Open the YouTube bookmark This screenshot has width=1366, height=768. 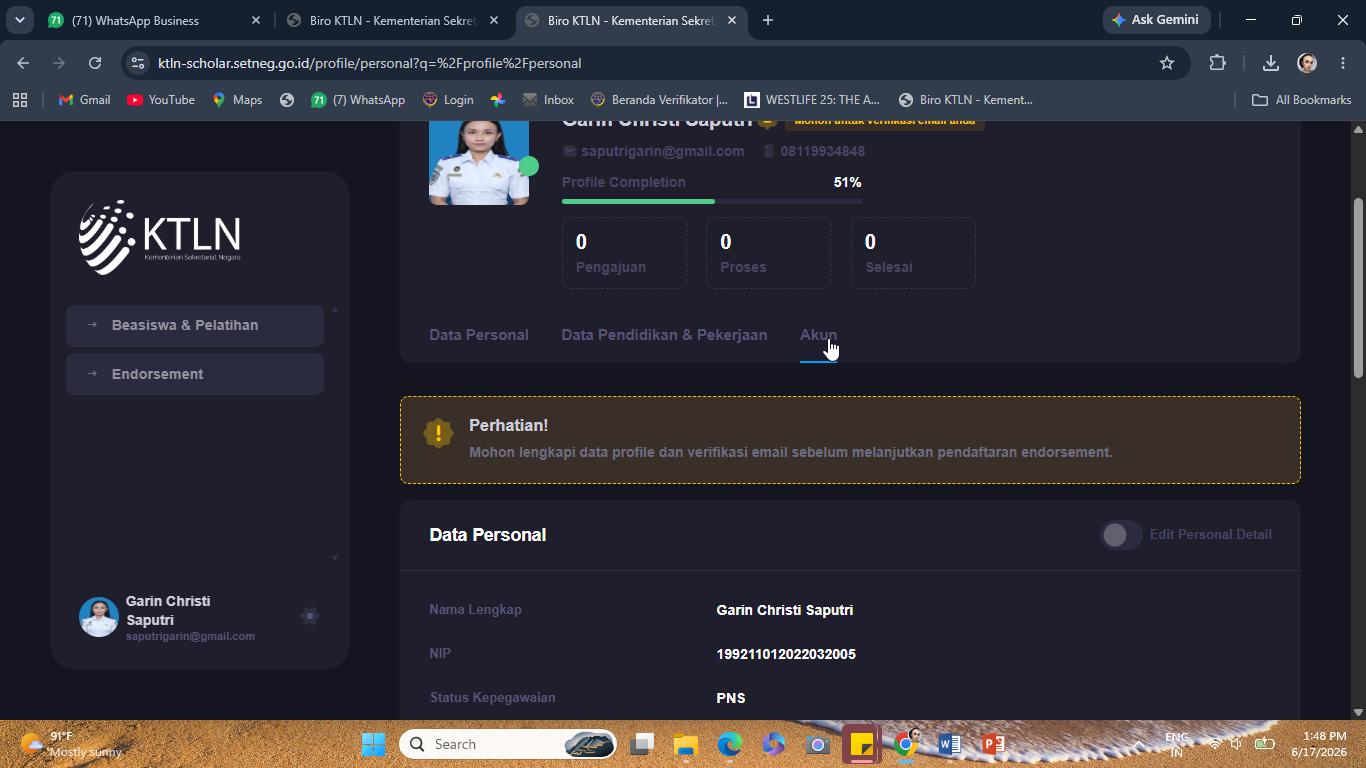click(161, 100)
